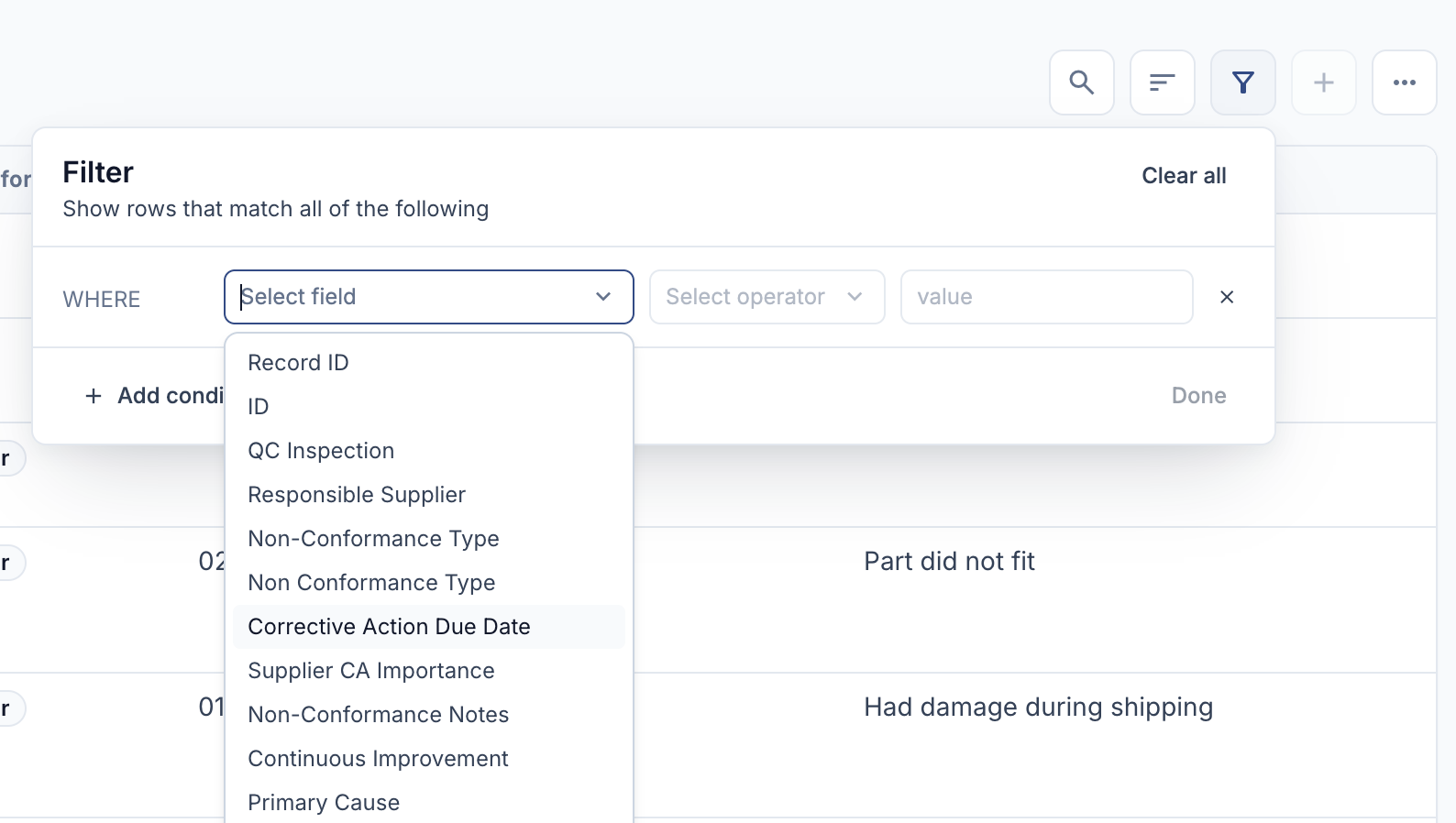The width and height of the screenshot is (1456, 823).
Task: Click the 'Part did not fit' cell
Action: (x=949, y=561)
